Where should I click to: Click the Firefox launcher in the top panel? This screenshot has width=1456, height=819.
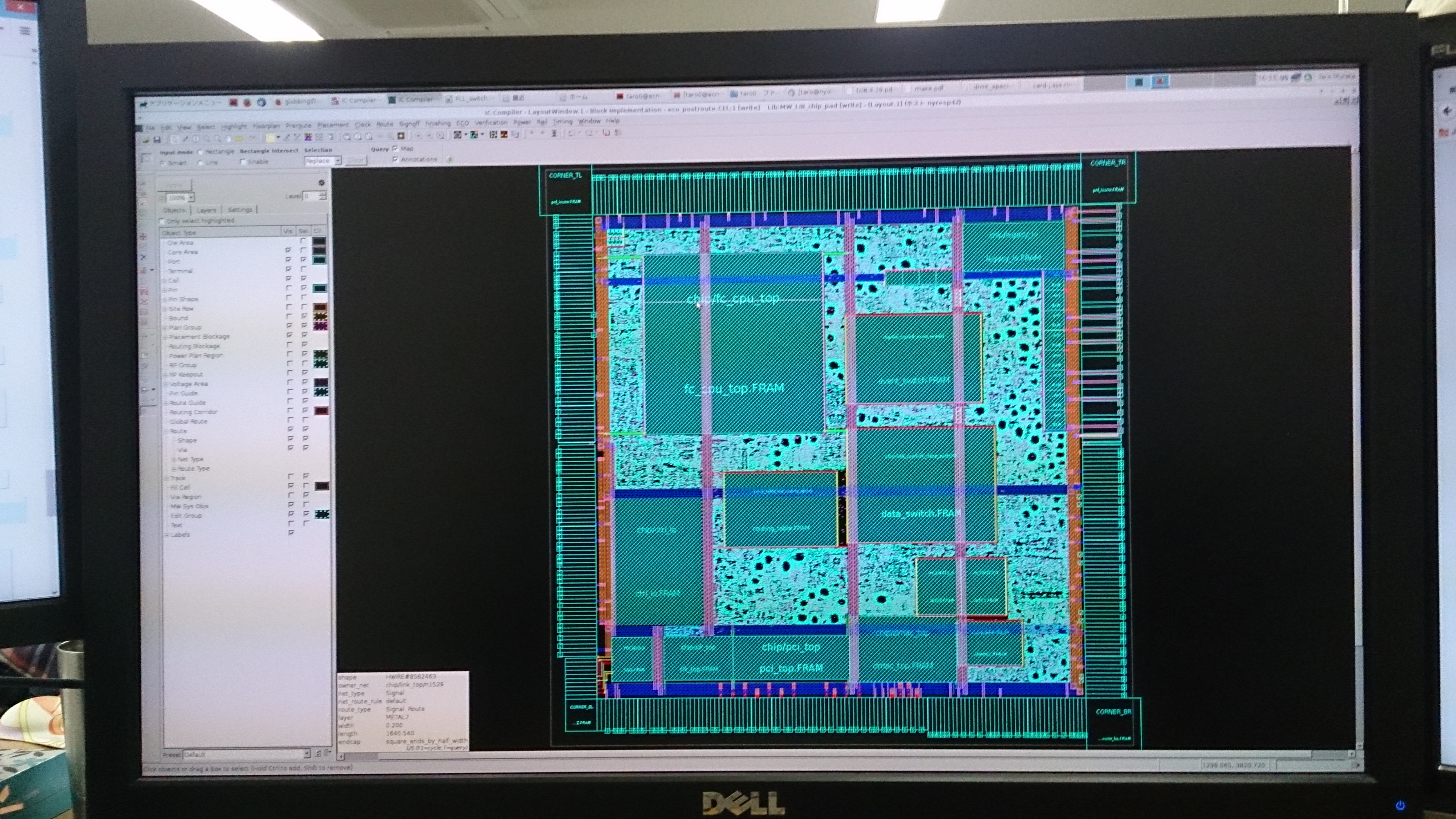[247, 103]
